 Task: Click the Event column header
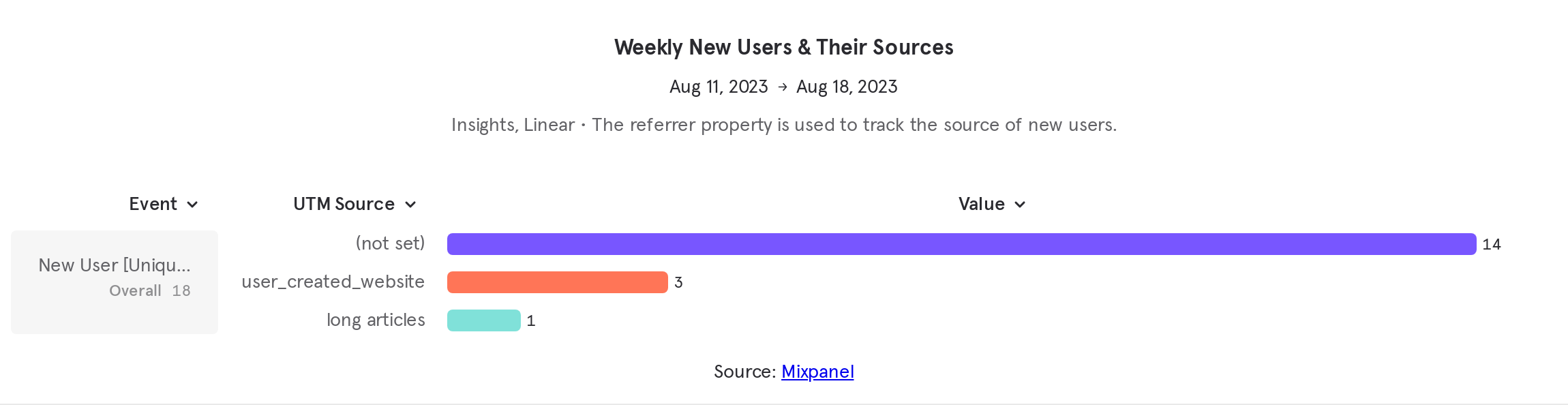click(153, 204)
